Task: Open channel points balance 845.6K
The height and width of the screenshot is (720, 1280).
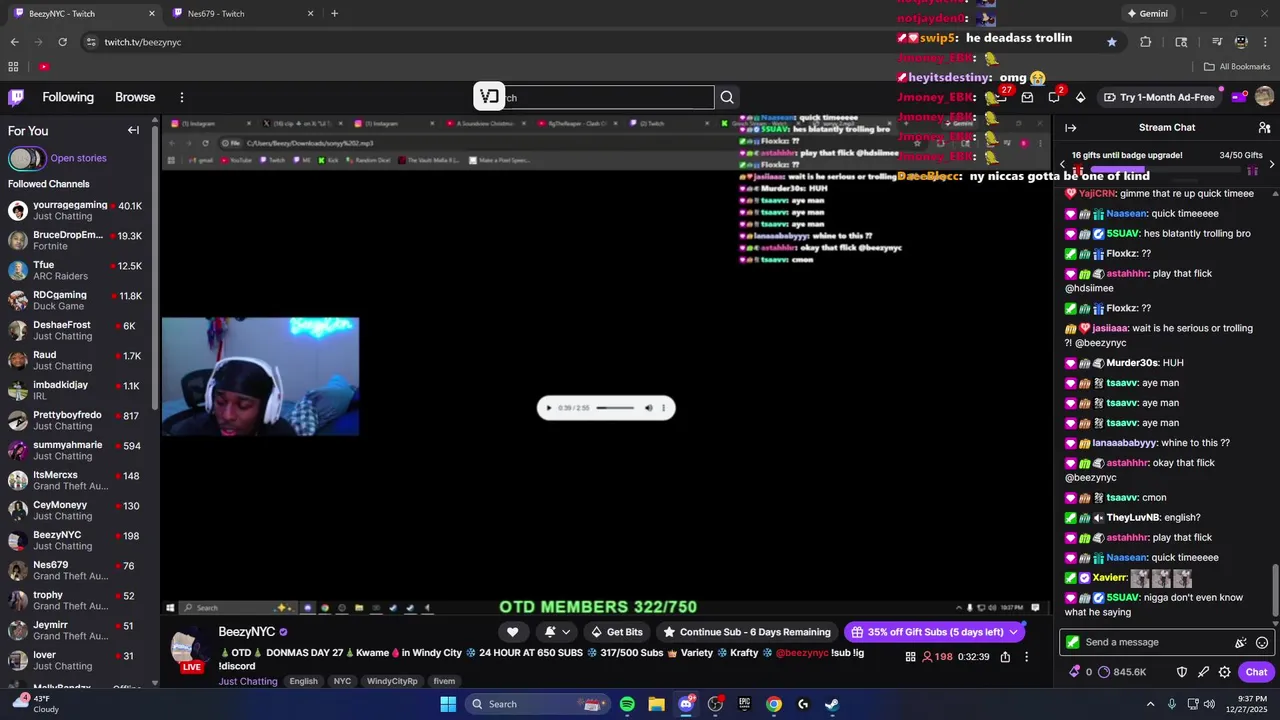Action: pyautogui.click(x=1122, y=672)
